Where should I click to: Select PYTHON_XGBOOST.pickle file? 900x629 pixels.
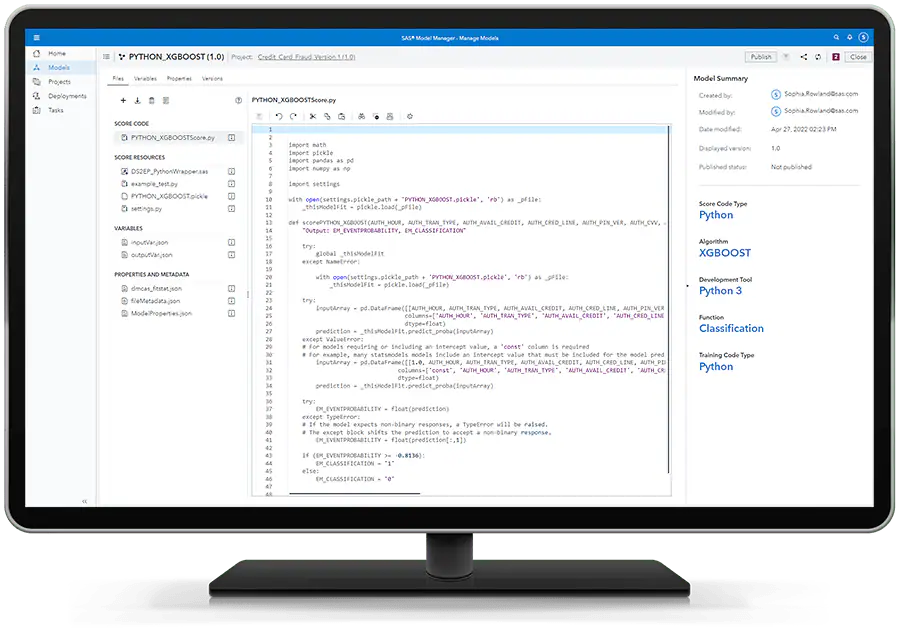click(x=169, y=196)
